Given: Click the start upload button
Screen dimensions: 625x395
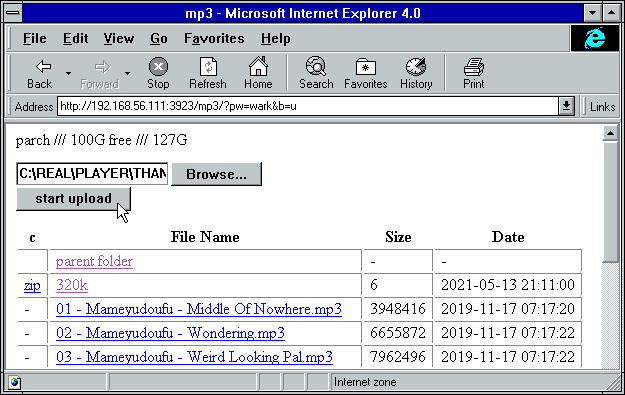Looking at the screenshot, I should (73, 198).
